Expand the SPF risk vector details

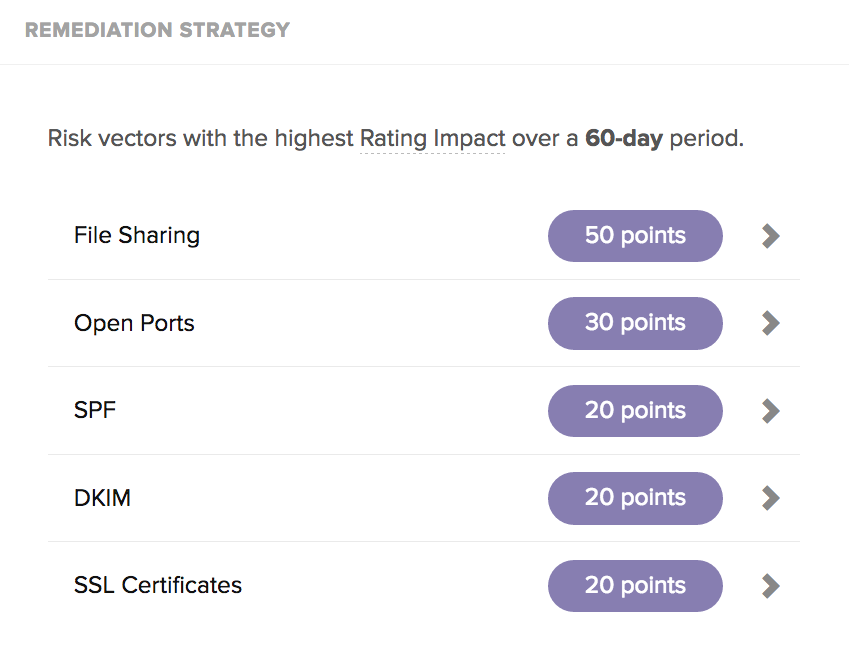(769, 410)
